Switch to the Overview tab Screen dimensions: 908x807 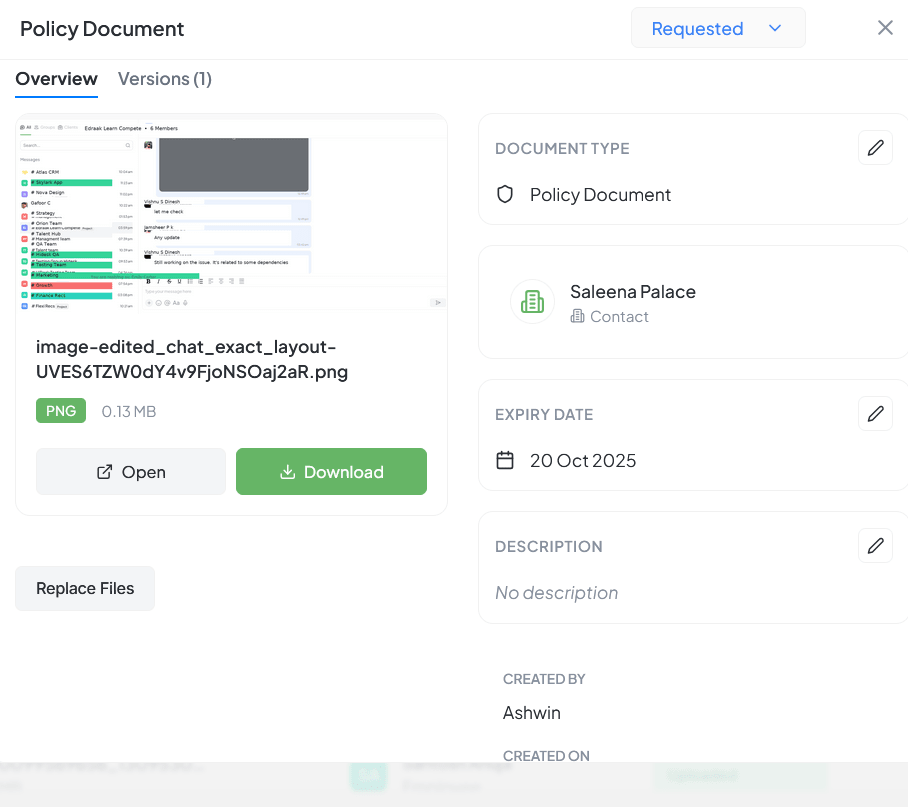coord(56,79)
